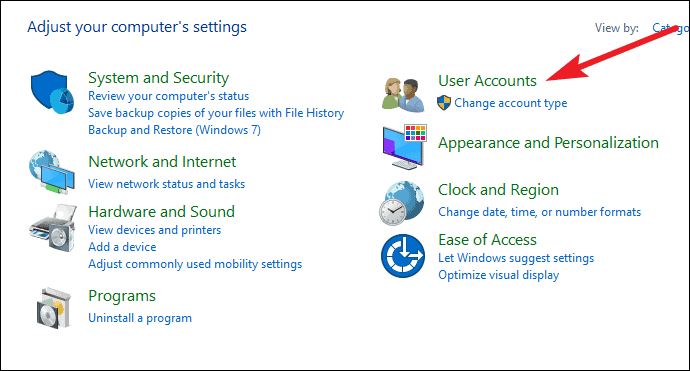Click the Ease of Access blue icon

coord(403,256)
